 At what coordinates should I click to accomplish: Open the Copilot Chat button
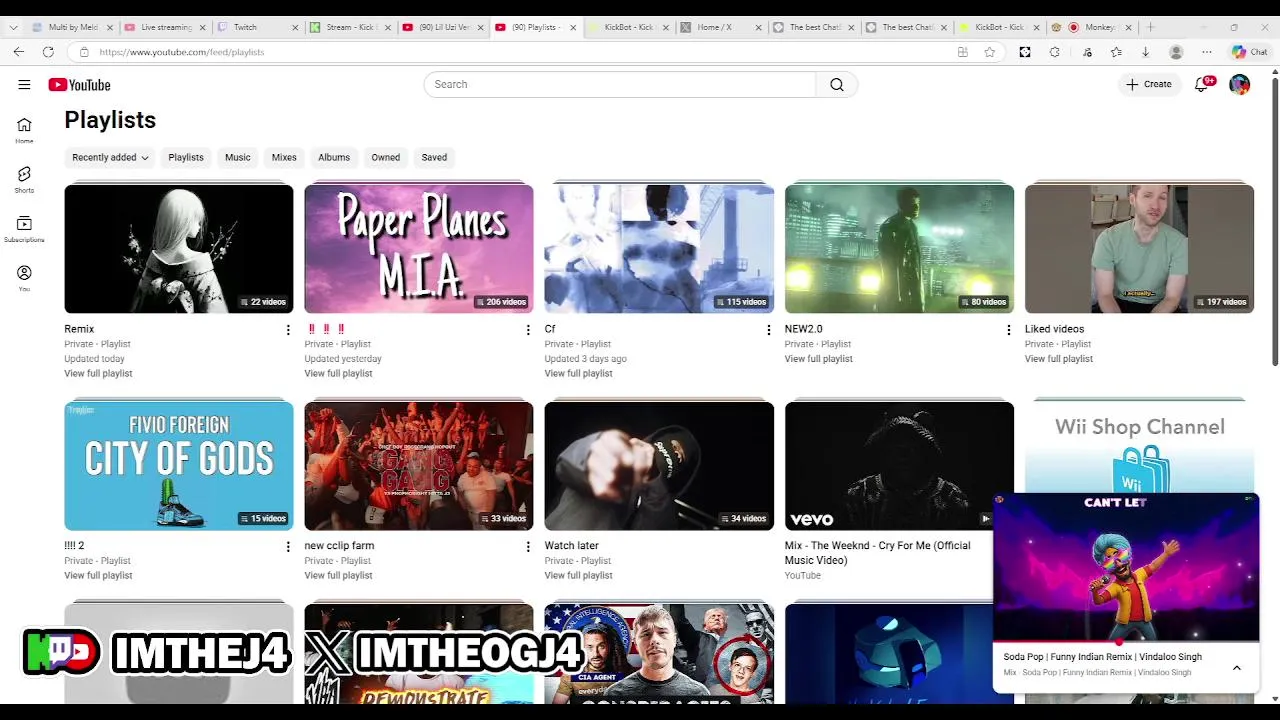click(1249, 52)
